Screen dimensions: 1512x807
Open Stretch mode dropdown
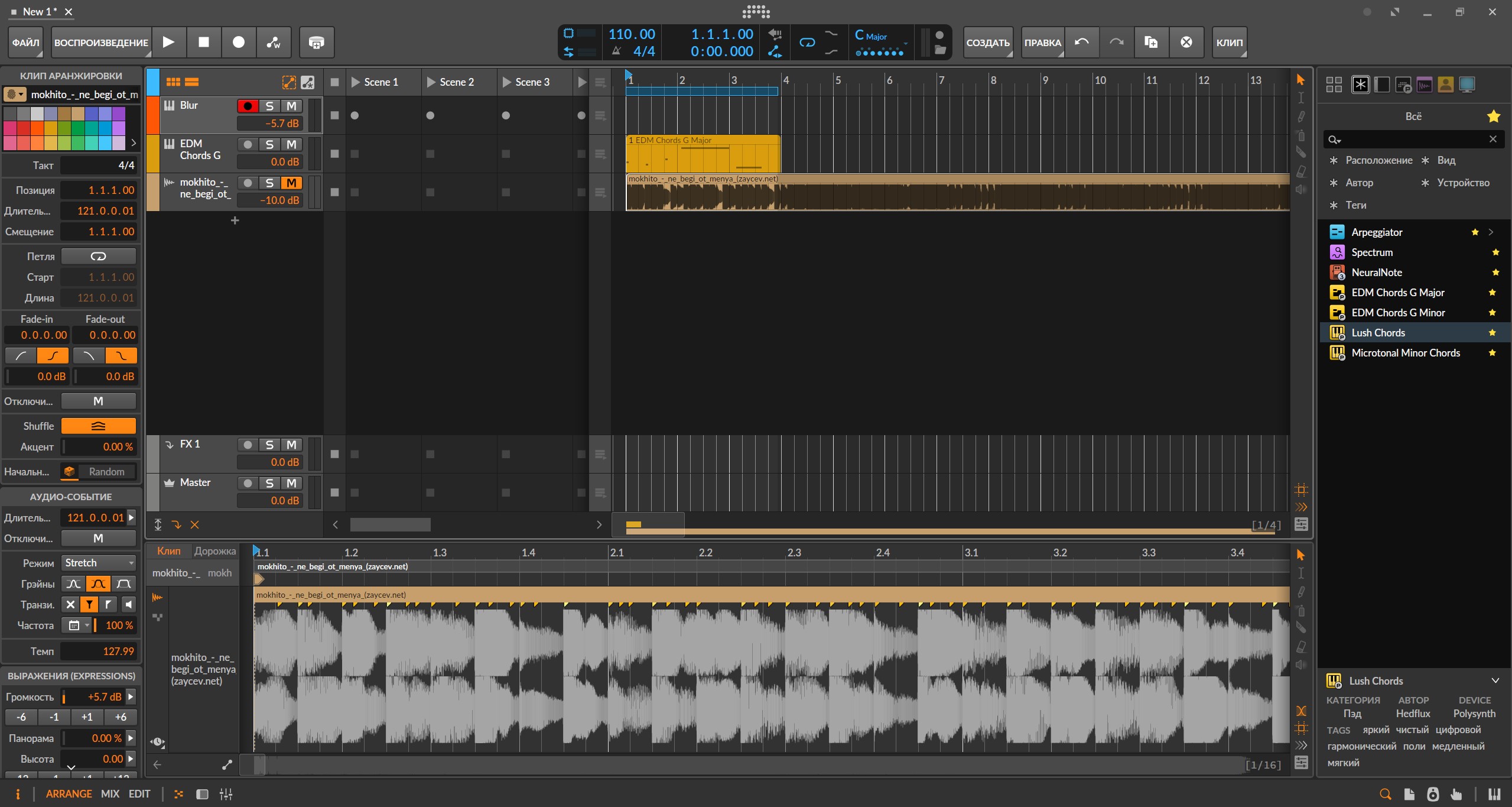[x=99, y=563]
